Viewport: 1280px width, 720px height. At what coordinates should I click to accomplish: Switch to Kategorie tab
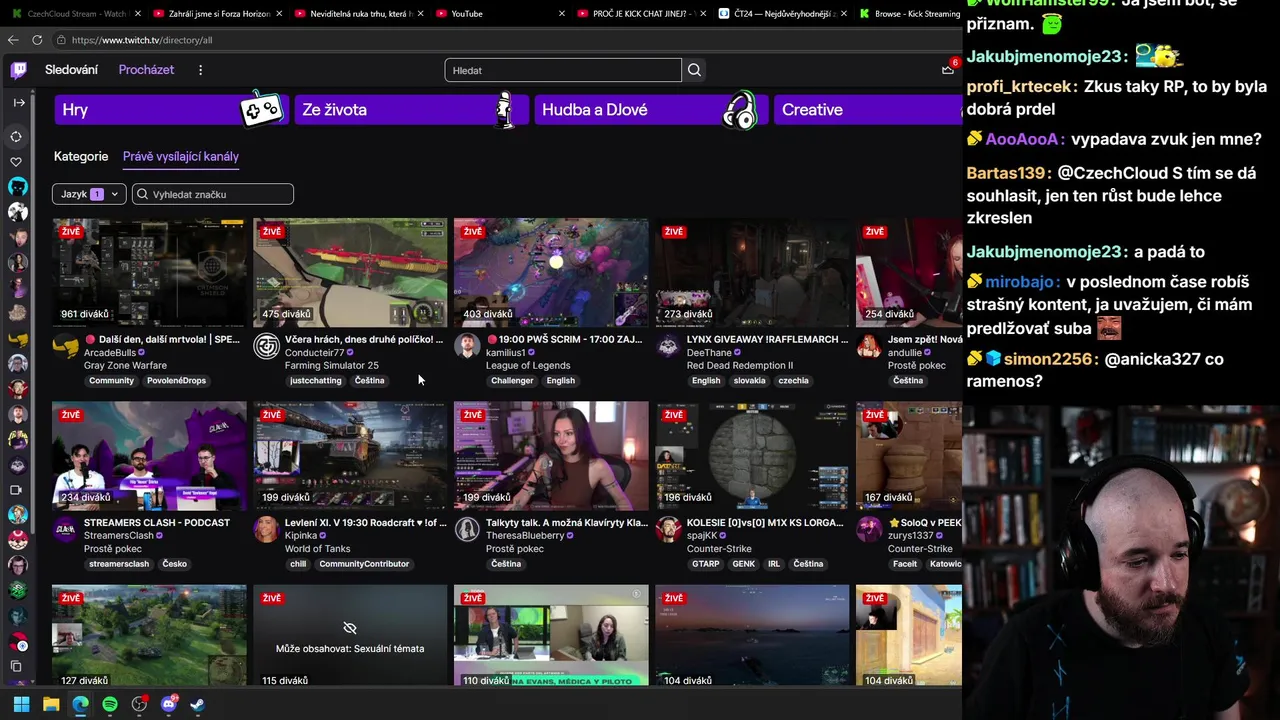click(x=81, y=156)
